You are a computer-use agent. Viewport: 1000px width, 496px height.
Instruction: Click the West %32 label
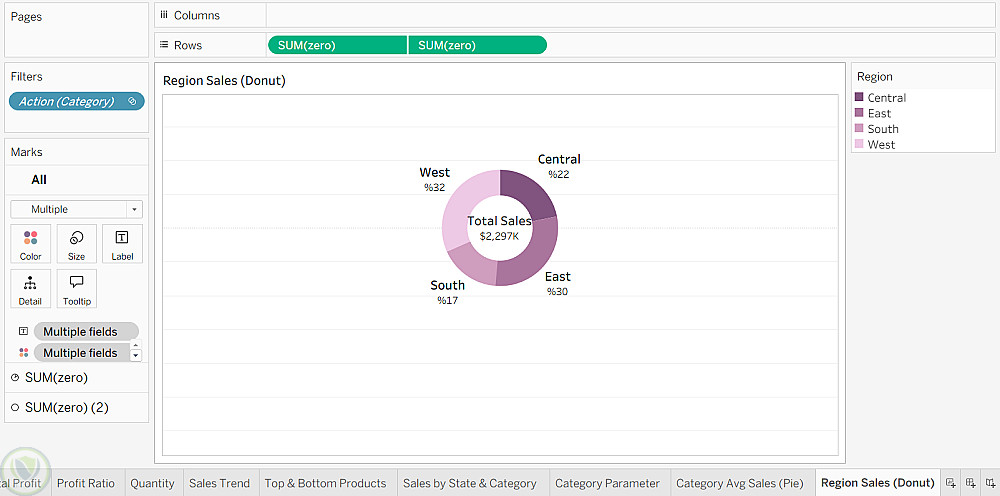point(434,179)
